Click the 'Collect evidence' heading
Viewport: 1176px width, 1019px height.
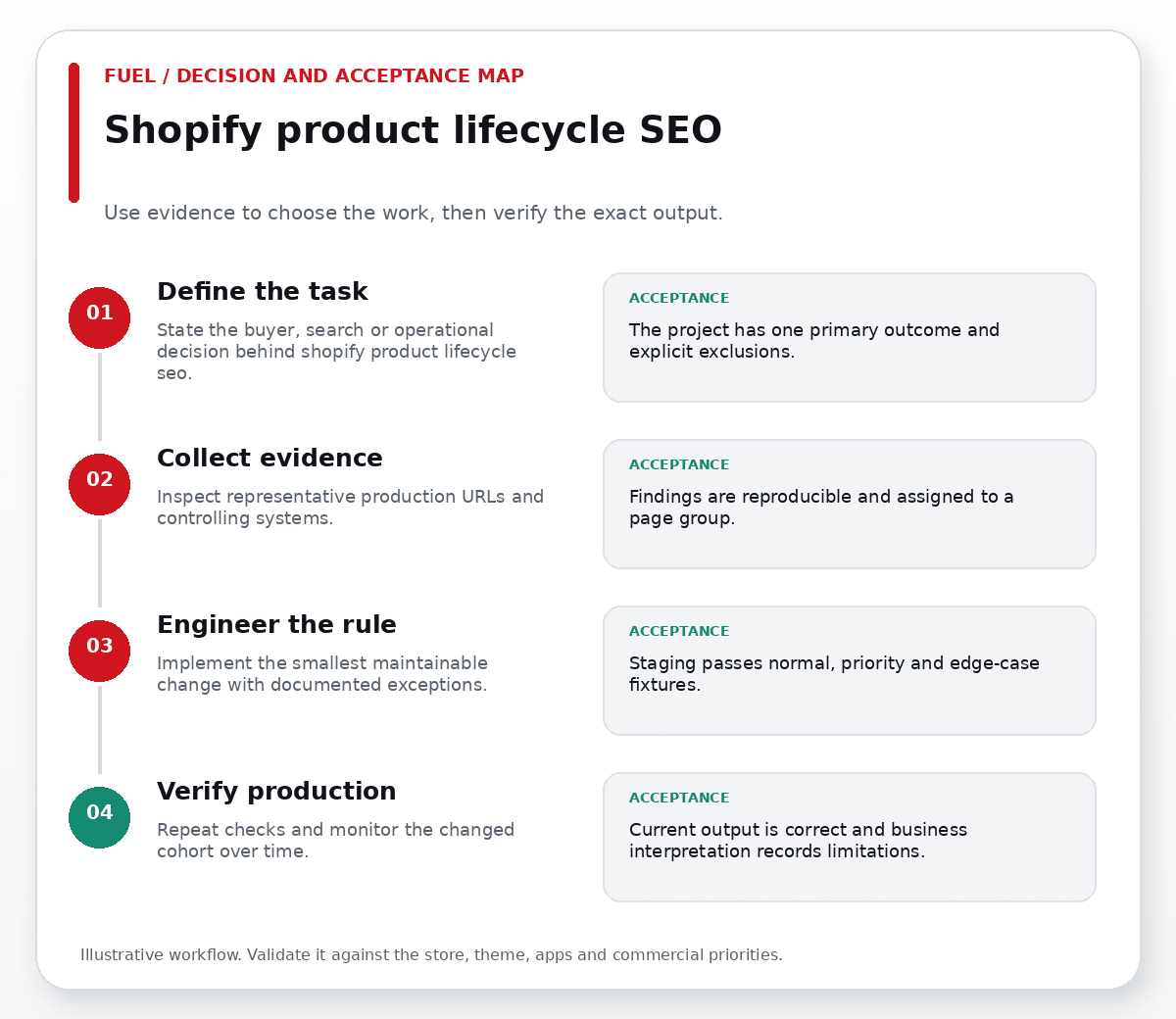coord(269,458)
